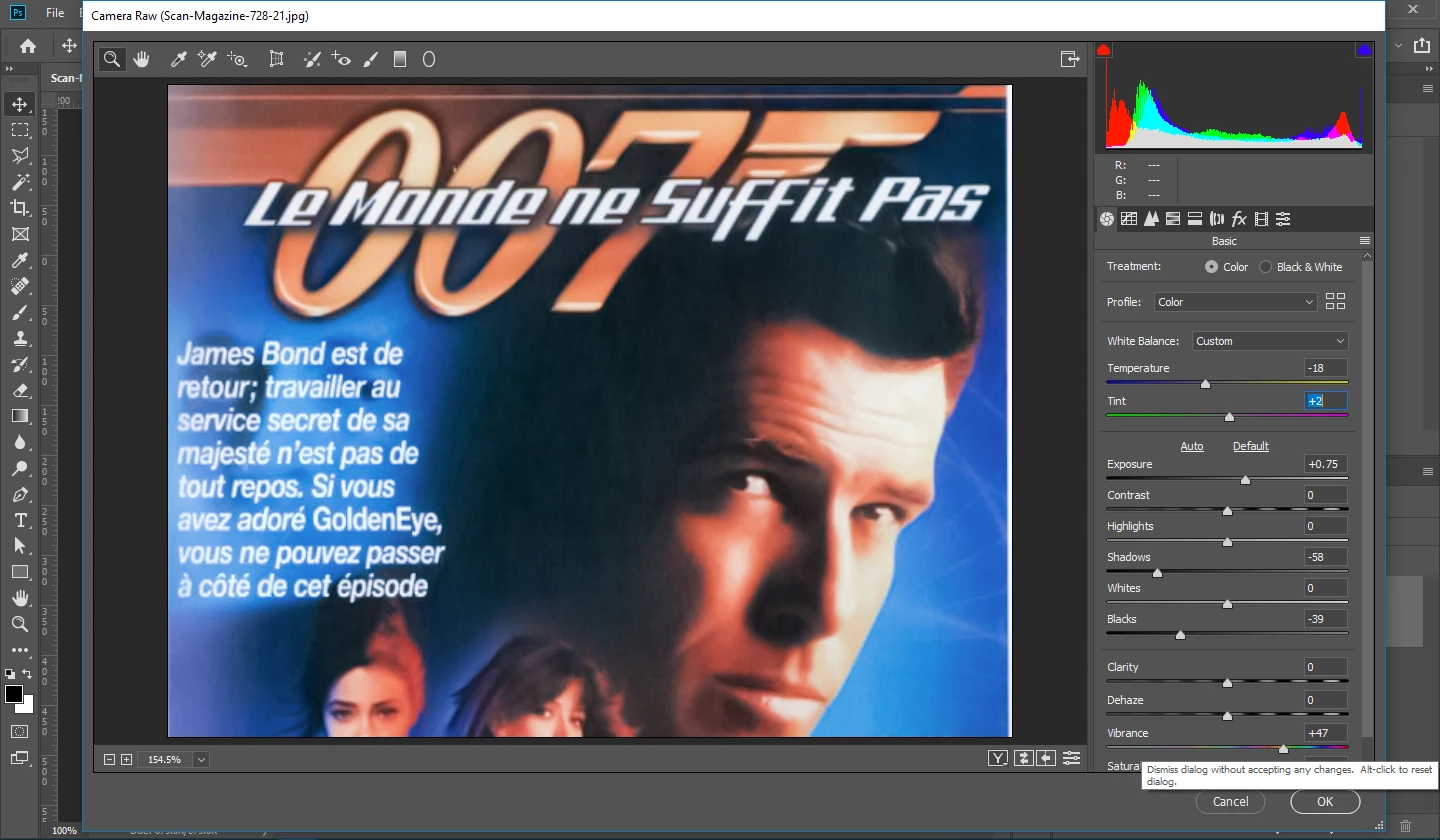This screenshot has width=1440, height=840.
Task: Copy current settings to Before
Action: point(1046,759)
